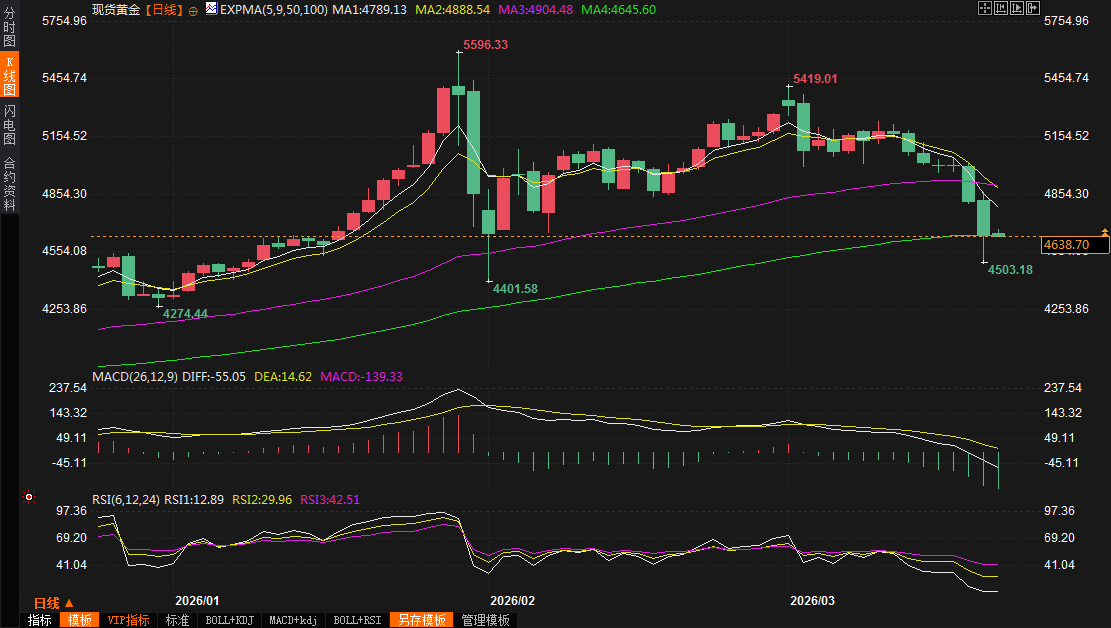Open the 闪电图 side tab

9,124
